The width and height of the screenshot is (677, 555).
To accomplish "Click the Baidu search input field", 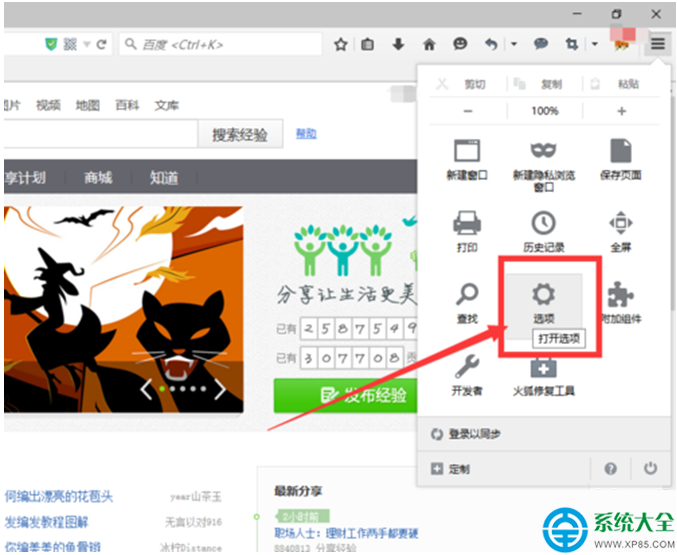I will [221, 44].
